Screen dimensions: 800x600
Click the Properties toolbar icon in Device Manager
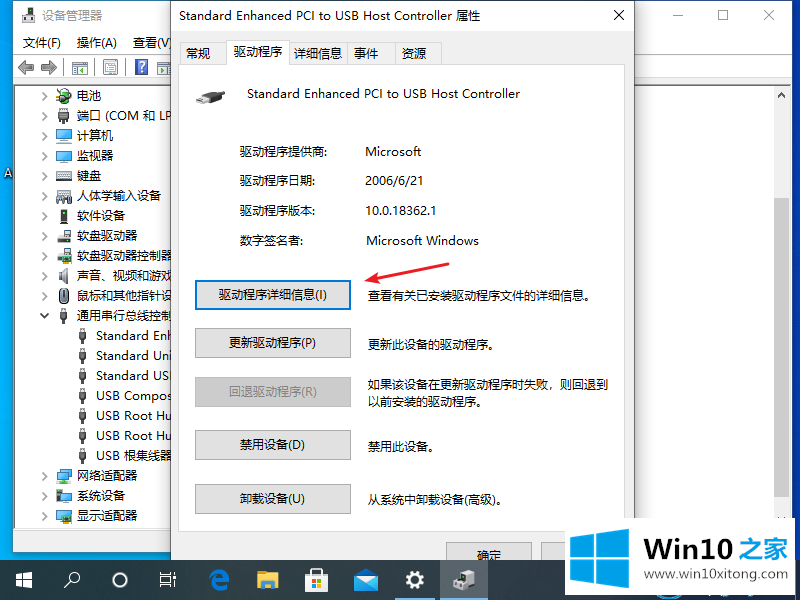pyautogui.click(x=110, y=67)
